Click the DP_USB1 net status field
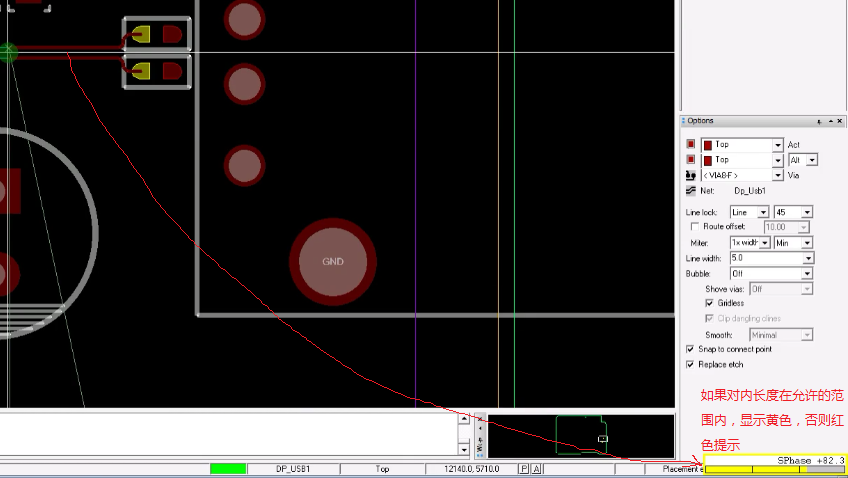Image resolution: width=848 pixels, height=478 pixels. pos(293,469)
